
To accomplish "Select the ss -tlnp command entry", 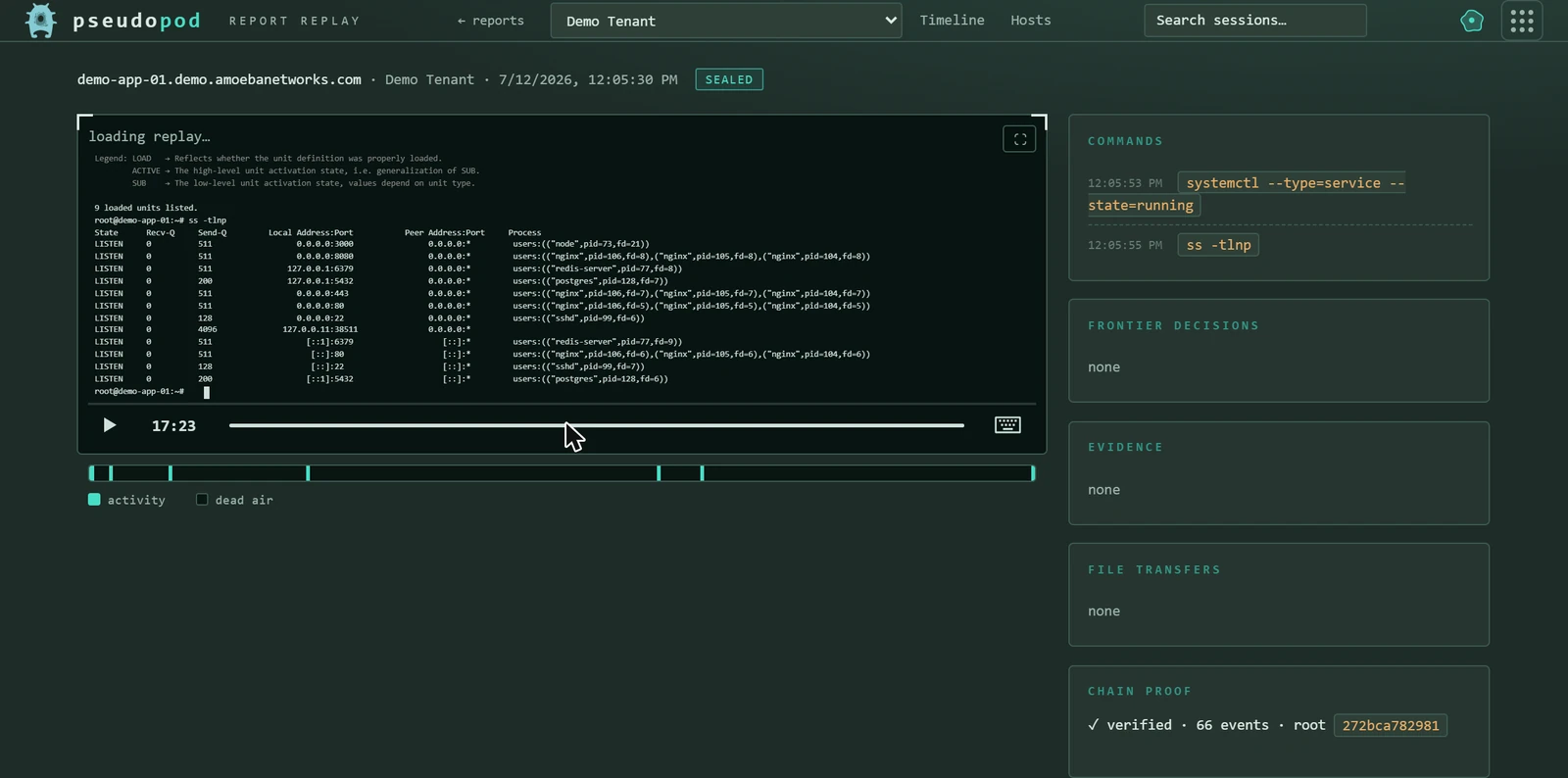I will coord(1218,245).
